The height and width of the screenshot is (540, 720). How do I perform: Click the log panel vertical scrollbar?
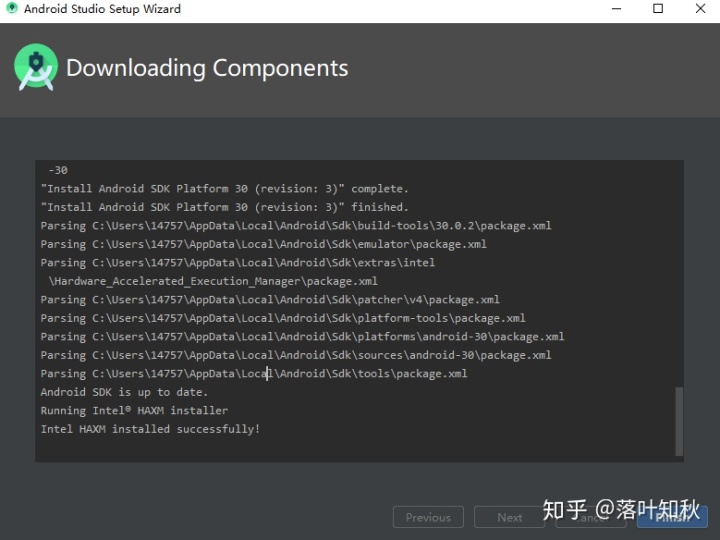tap(679, 421)
